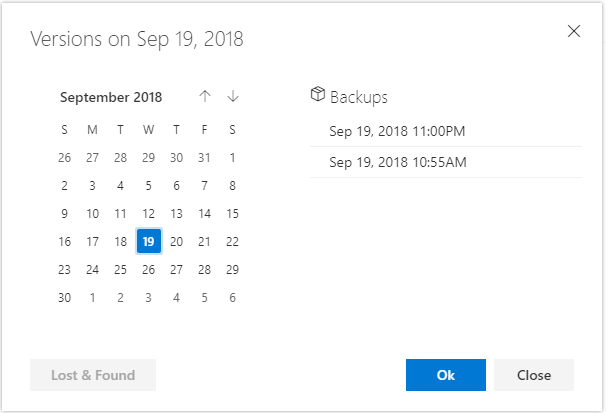This screenshot has width=606, height=413.
Task: Click the September 2018 month header
Action: [x=111, y=97]
